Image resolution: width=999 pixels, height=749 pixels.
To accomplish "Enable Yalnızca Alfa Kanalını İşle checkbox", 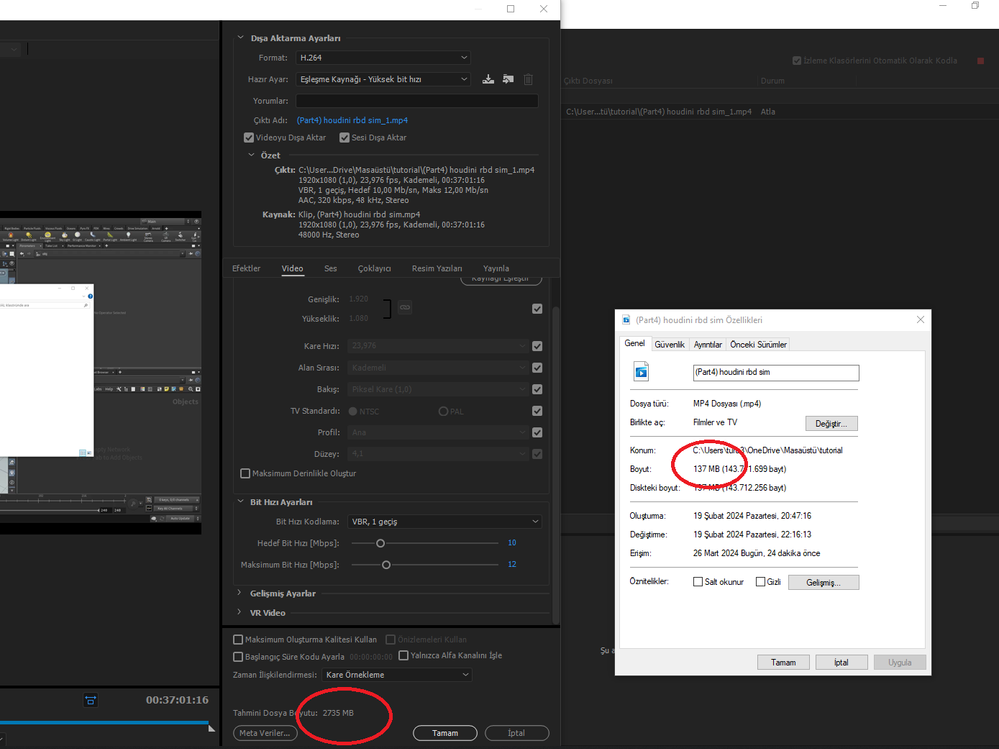I will coord(403,655).
